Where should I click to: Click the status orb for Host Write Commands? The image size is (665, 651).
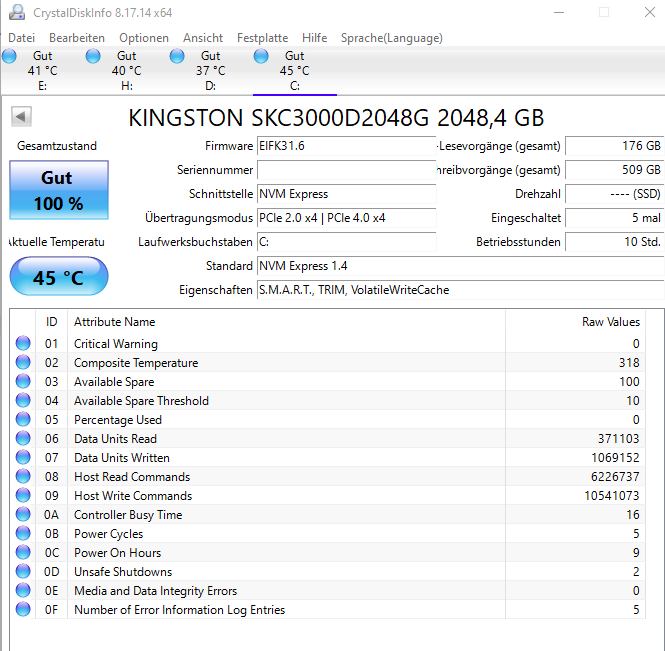tap(23, 495)
